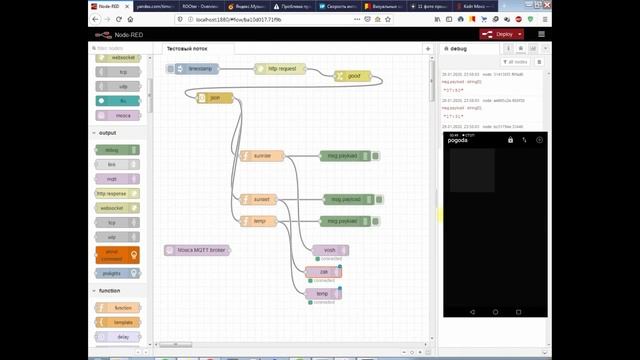Open the info sidebar tab icon
Screen dimensions: 640x360
pyautogui.click(x=508, y=49)
